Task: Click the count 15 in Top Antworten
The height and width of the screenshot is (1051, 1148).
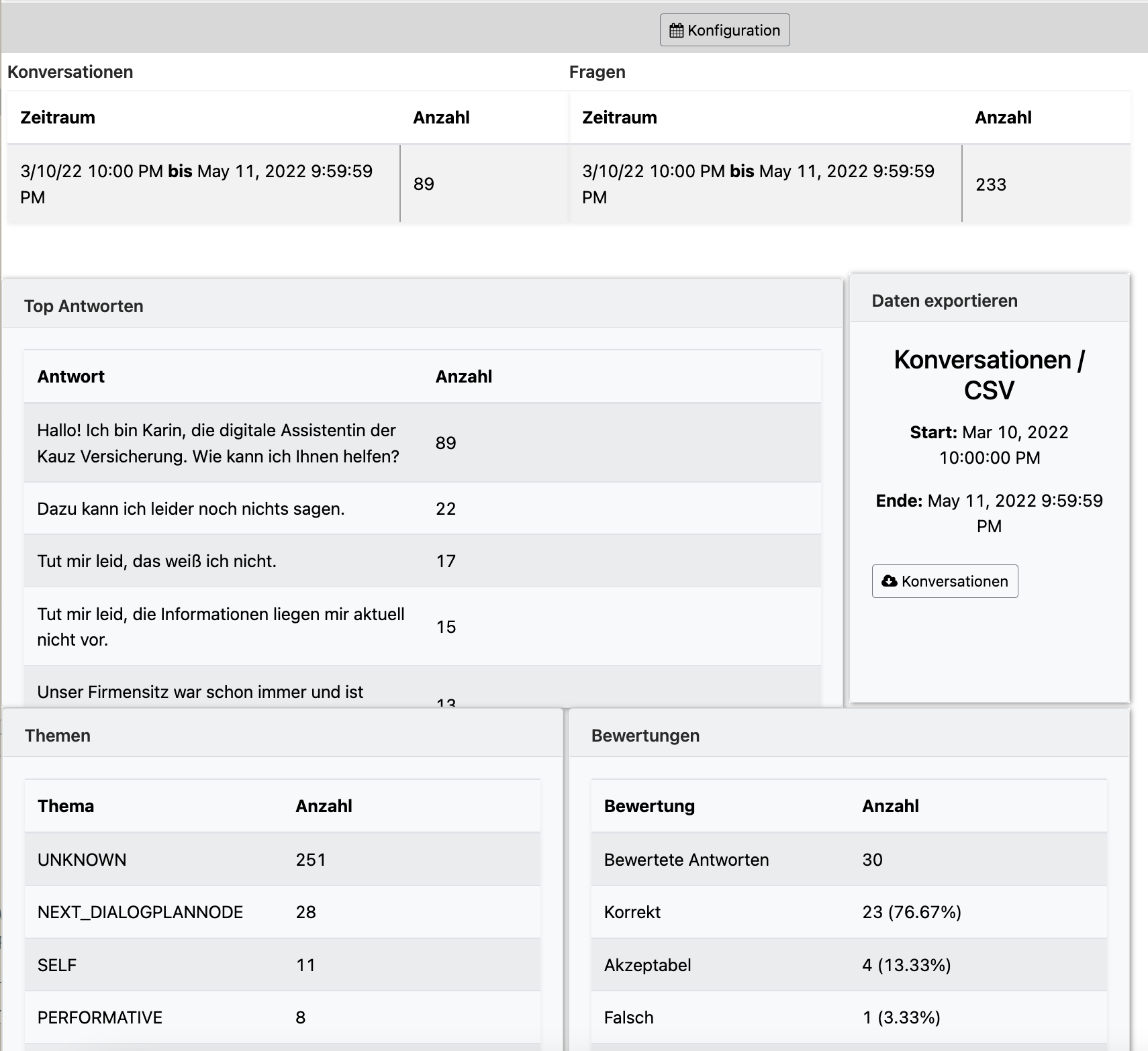Action: click(x=446, y=627)
